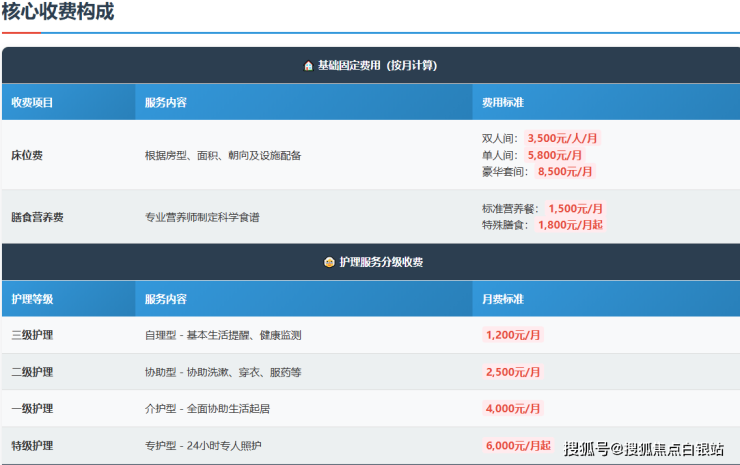Select the 床位费 row label
The height and width of the screenshot is (465, 740).
(27, 155)
